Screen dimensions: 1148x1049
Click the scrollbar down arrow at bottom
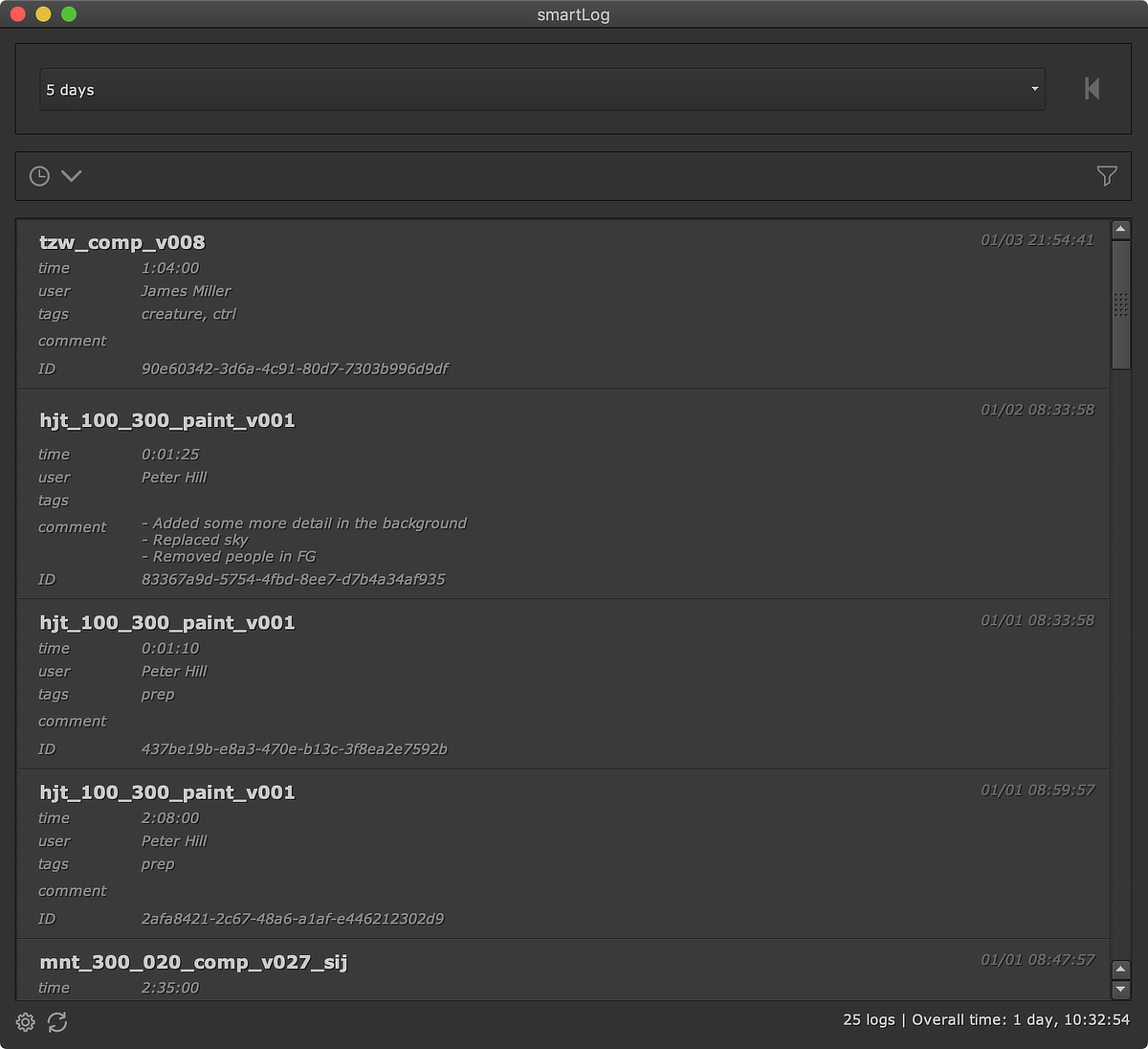(1121, 990)
